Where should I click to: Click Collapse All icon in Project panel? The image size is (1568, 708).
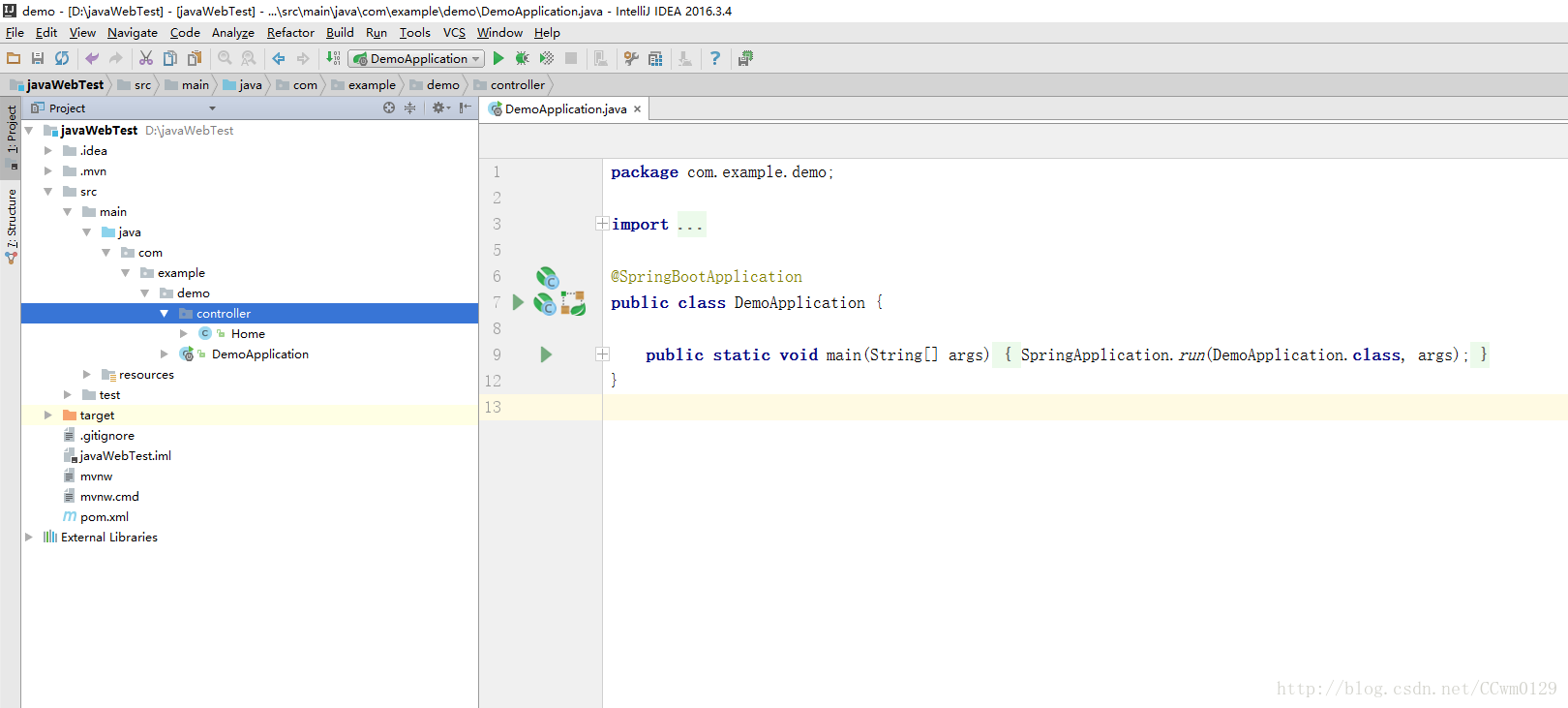[410, 108]
